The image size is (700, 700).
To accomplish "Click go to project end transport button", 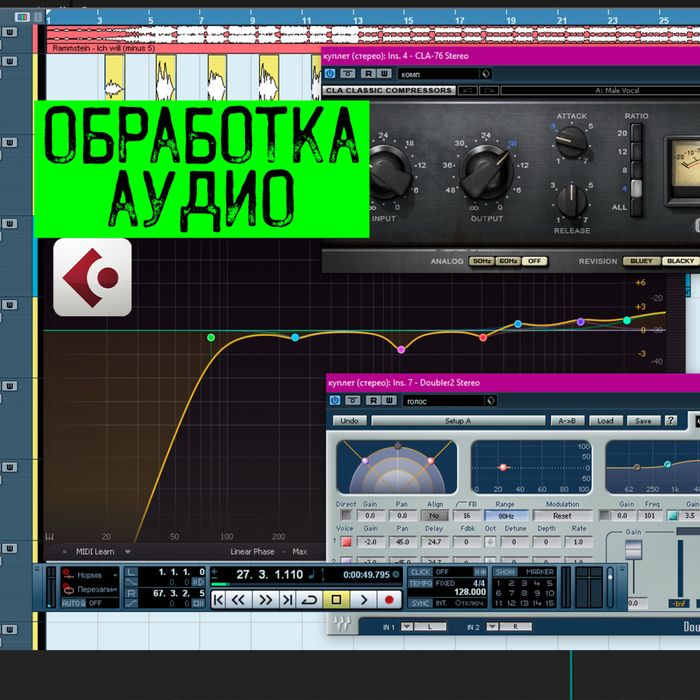I will point(287,600).
